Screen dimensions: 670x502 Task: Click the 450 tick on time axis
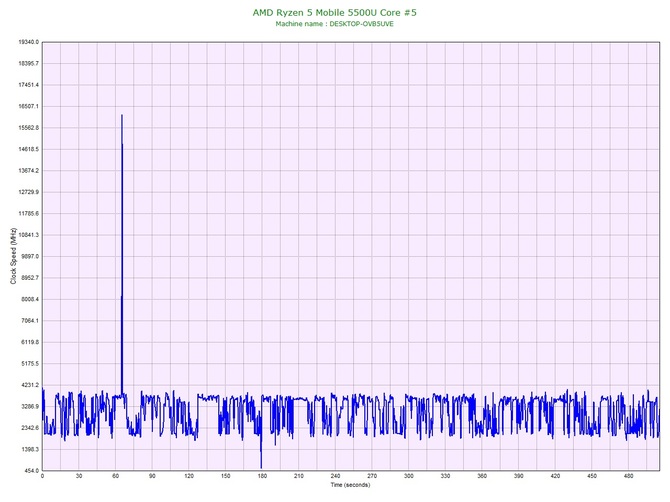592,476
